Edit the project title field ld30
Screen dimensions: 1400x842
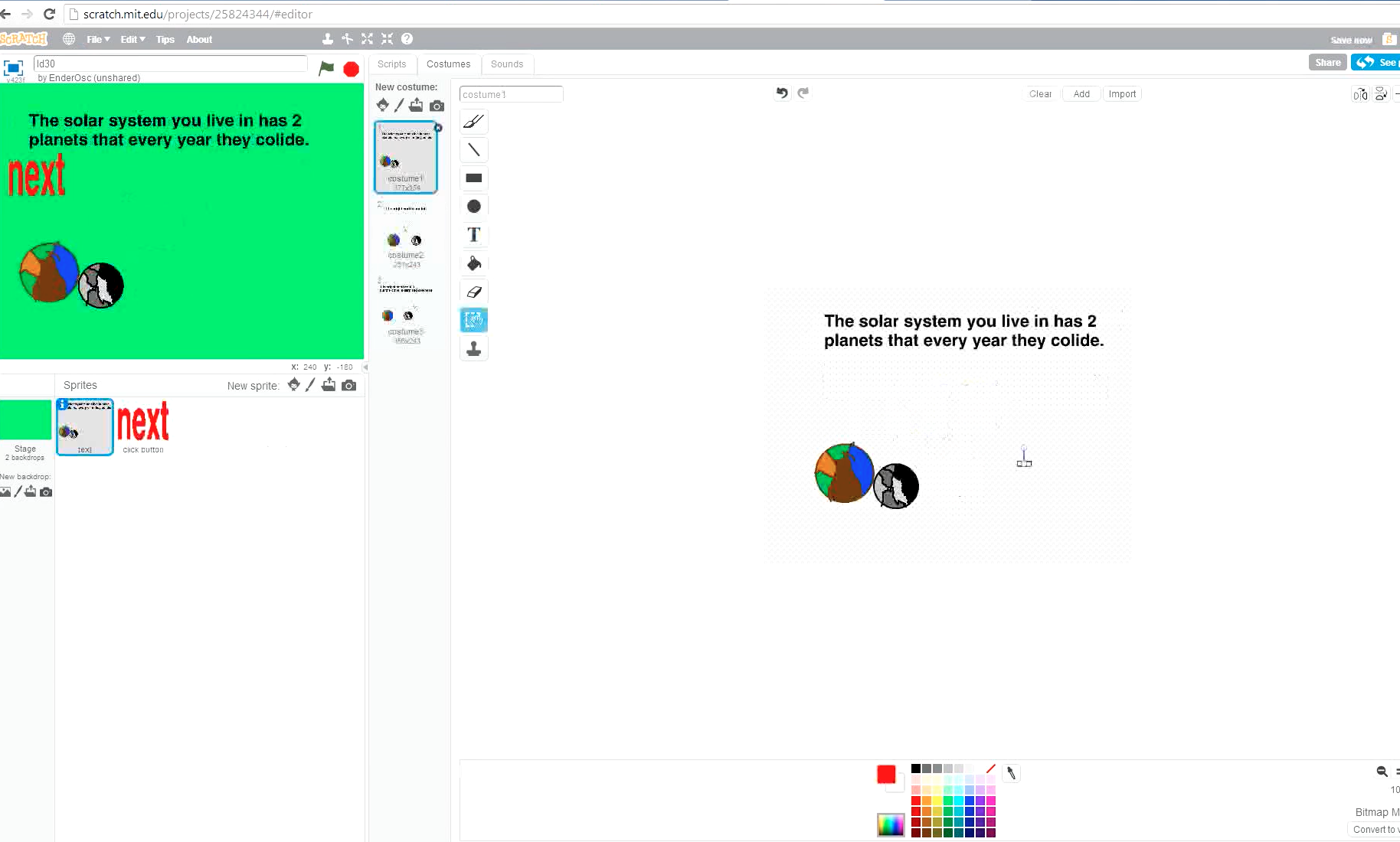click(x=171, y=64)
